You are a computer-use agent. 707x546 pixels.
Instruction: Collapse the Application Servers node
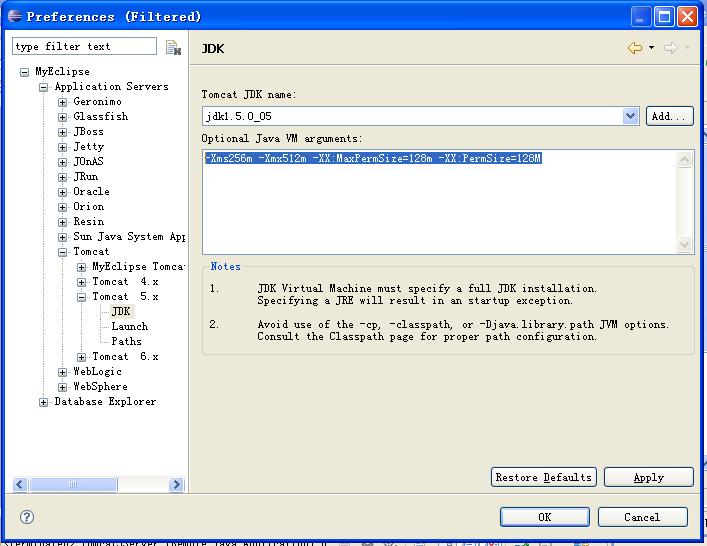(x=43, y=87)
